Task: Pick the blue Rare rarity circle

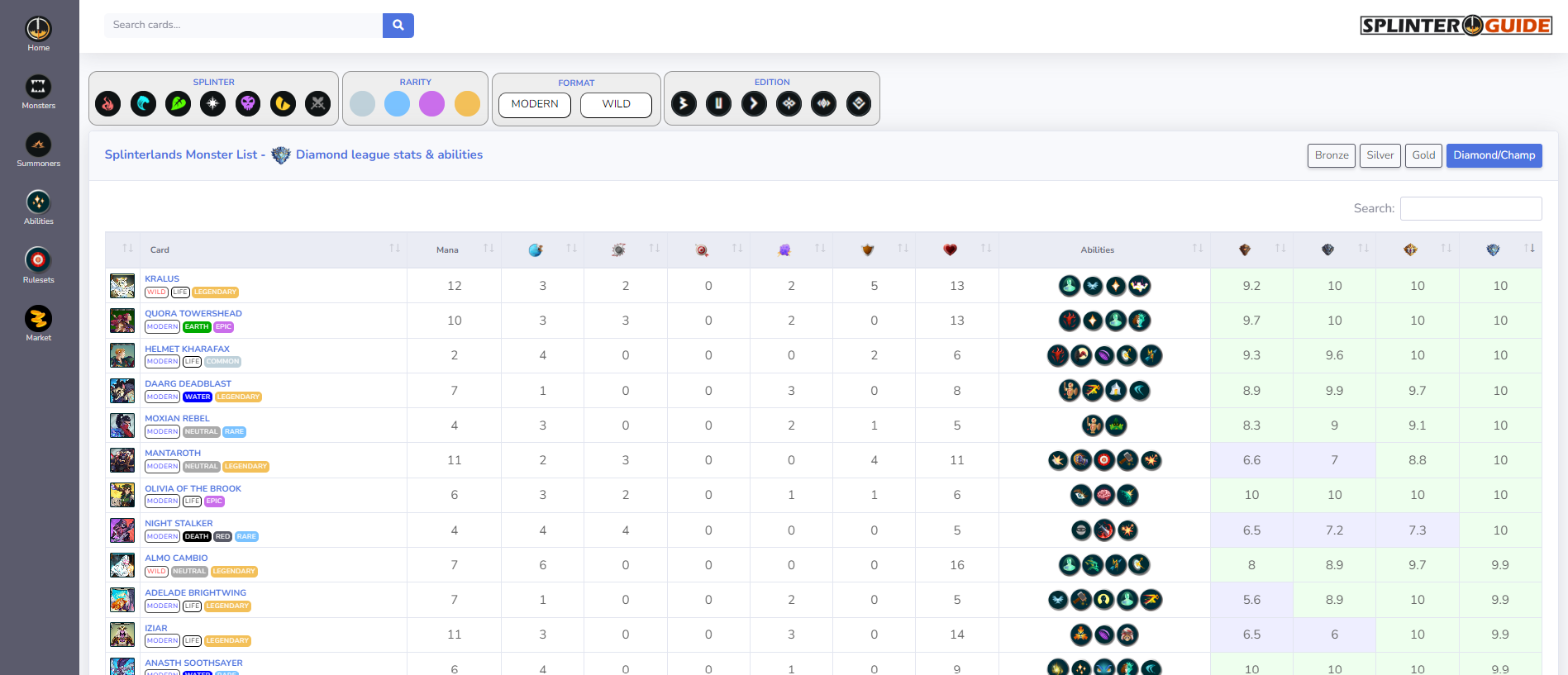Action: [x=397, y=103]
